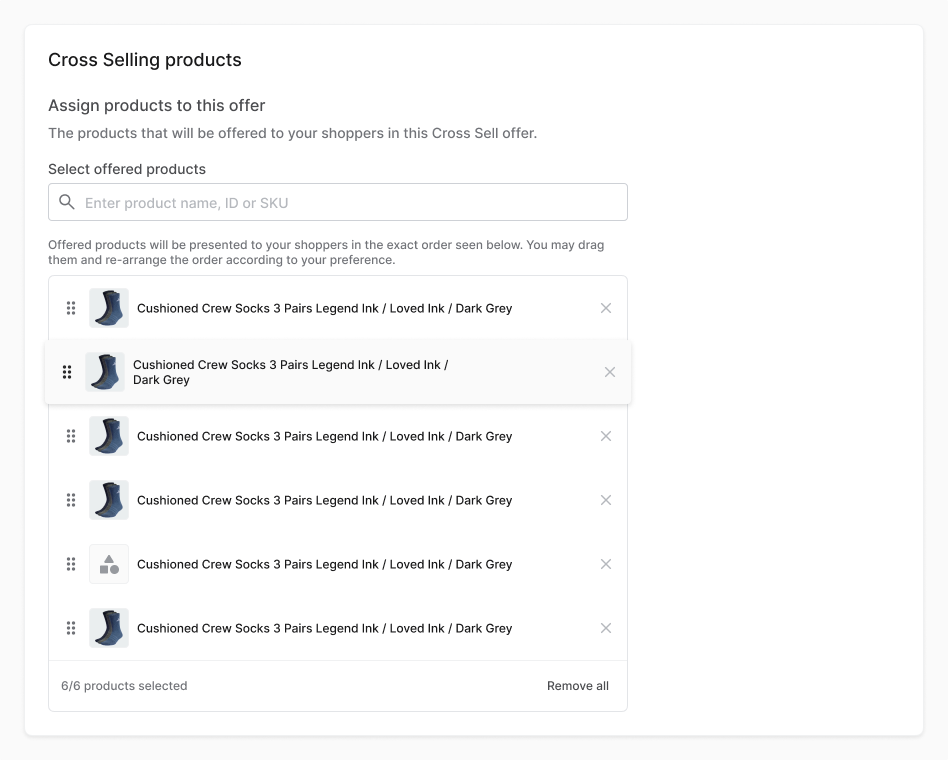Click the last product row's drag handle
The image size is (948, 760).
coord(71,628)
